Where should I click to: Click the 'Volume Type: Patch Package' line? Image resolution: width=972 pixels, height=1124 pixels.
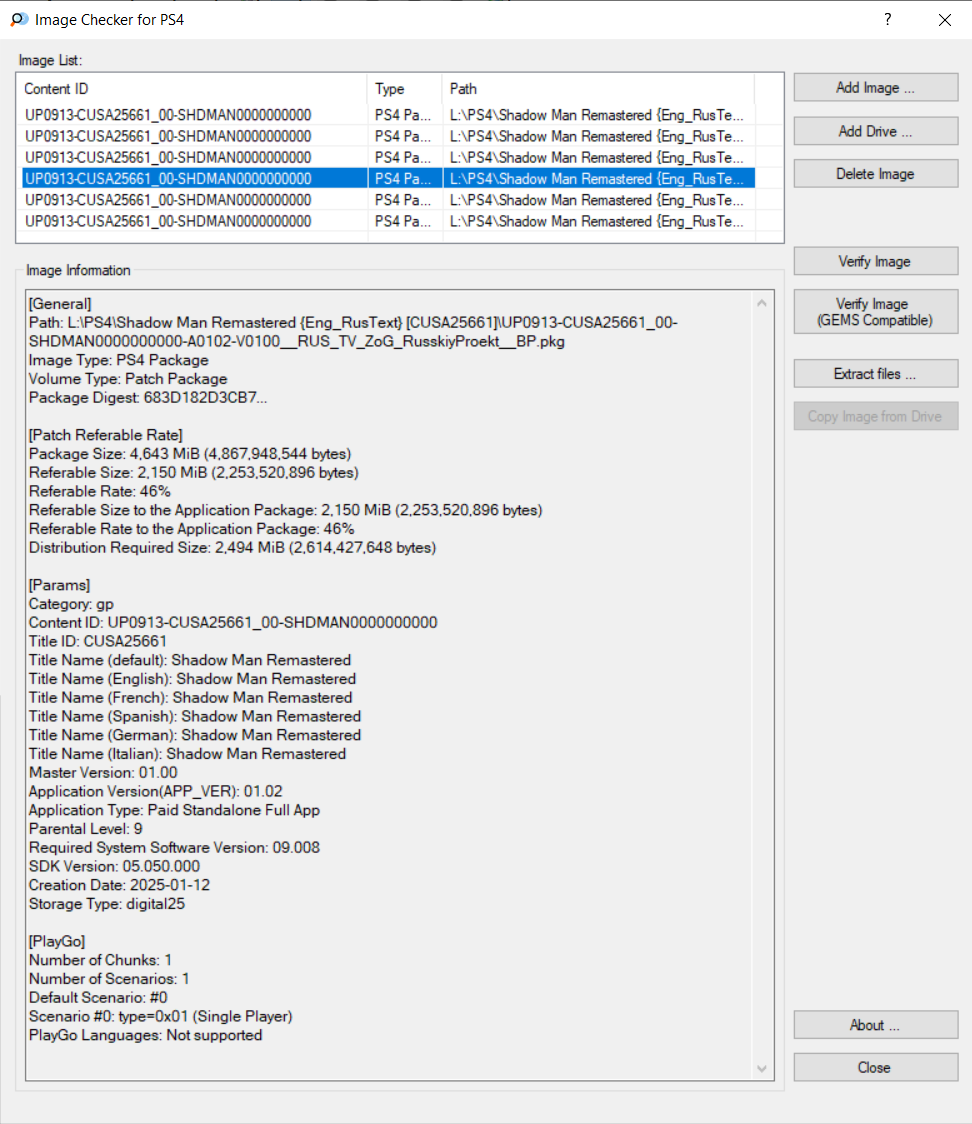(128, 378)
